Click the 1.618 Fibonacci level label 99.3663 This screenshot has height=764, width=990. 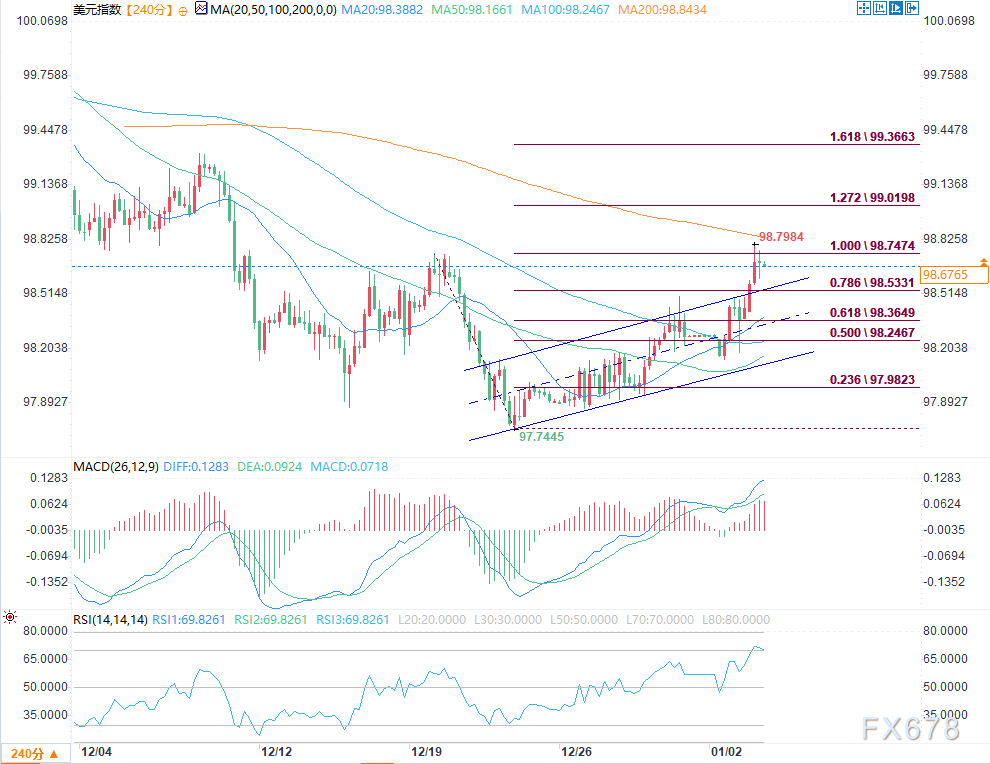[872, 137]
